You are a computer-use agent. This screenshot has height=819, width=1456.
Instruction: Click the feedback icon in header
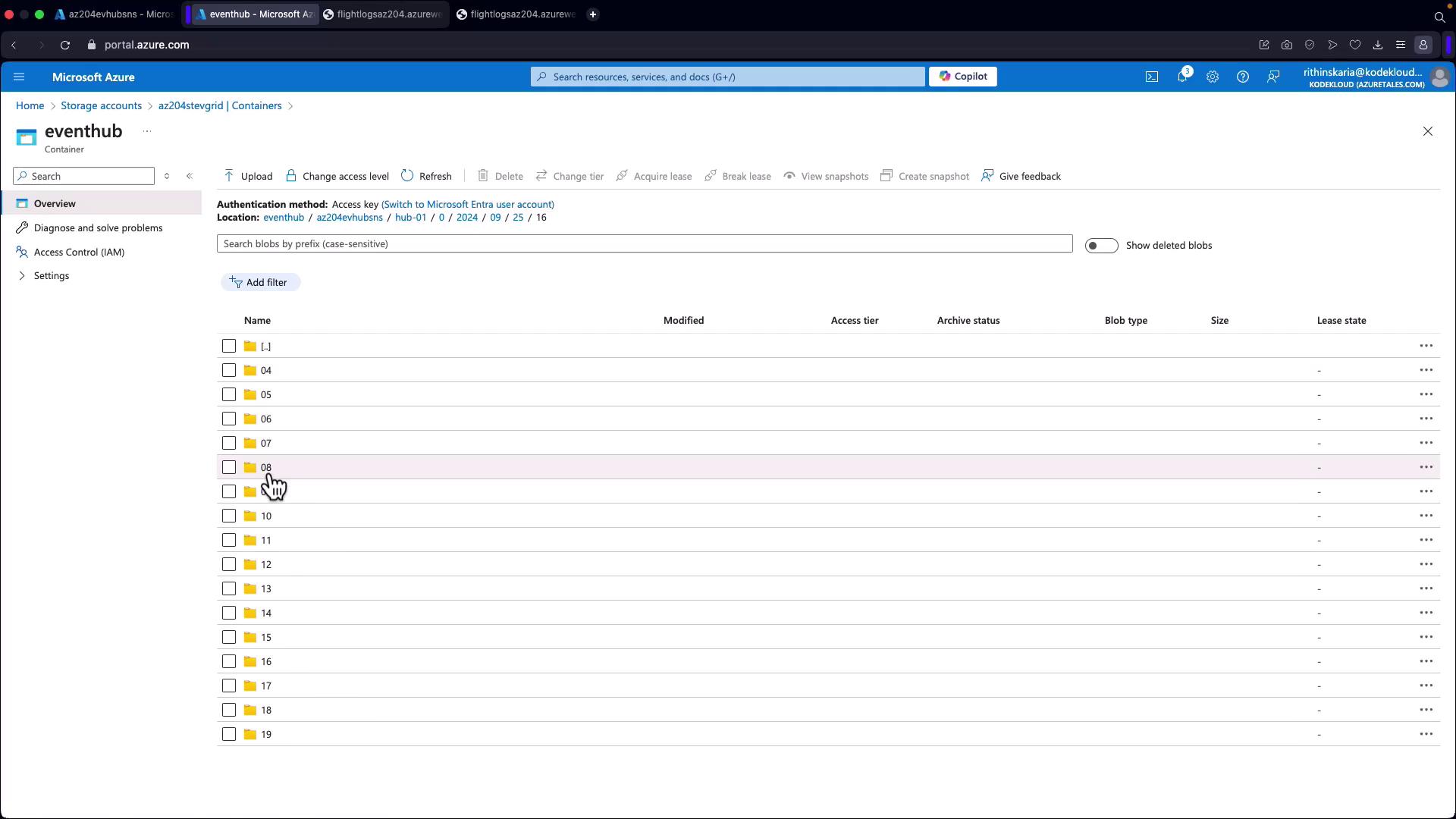(1273, 77)
